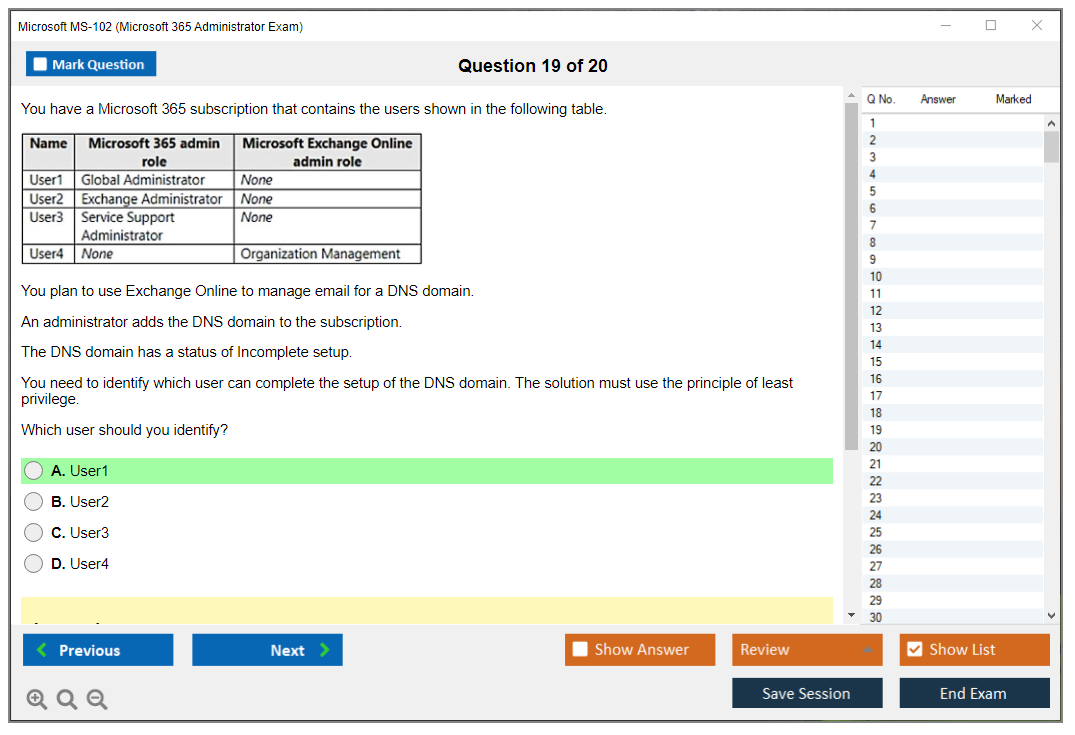Viewport: 1075px width, 735px height.
Task: Click the End Exam button
Action: point(974,693)
